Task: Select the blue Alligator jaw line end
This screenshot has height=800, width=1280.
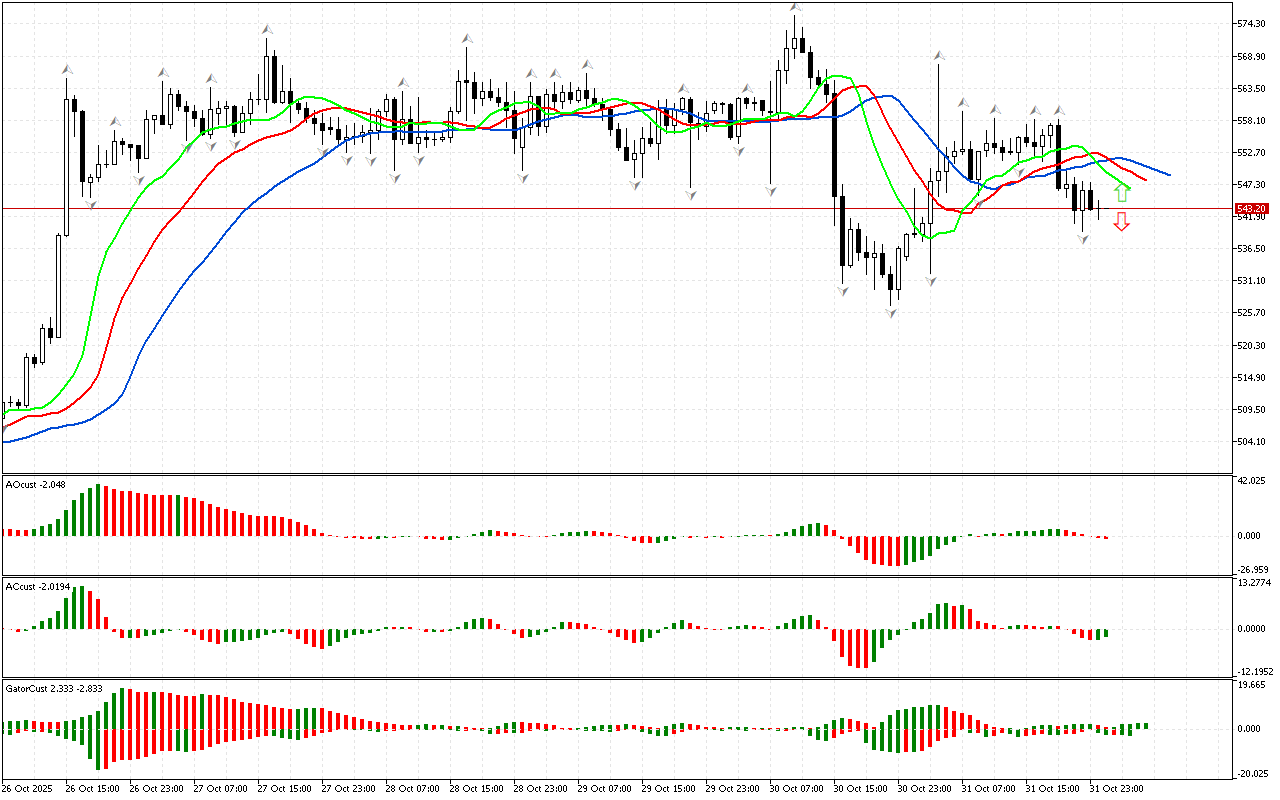Action: coord(1168,175)
